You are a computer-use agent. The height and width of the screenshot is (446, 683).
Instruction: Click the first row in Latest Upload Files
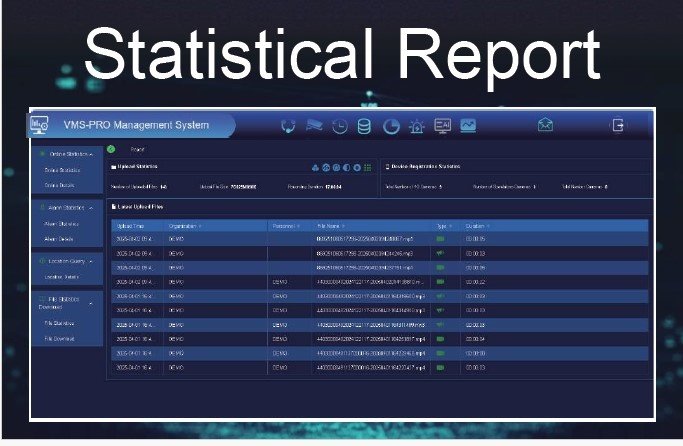[300, 240]
